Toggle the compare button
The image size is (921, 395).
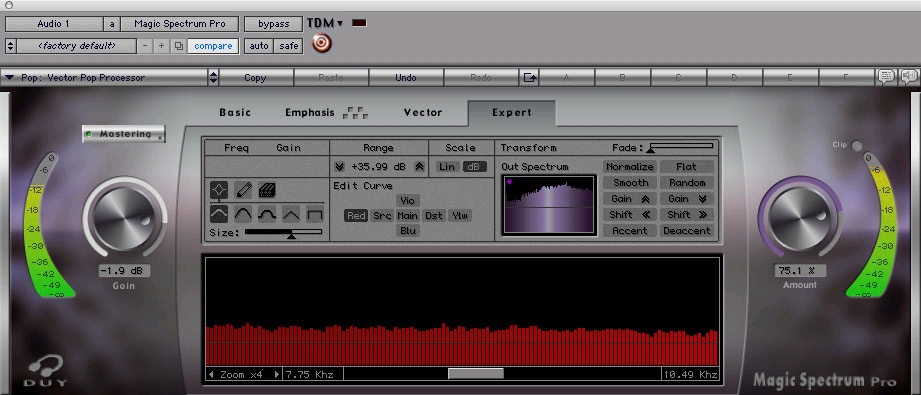click(213, 46)
